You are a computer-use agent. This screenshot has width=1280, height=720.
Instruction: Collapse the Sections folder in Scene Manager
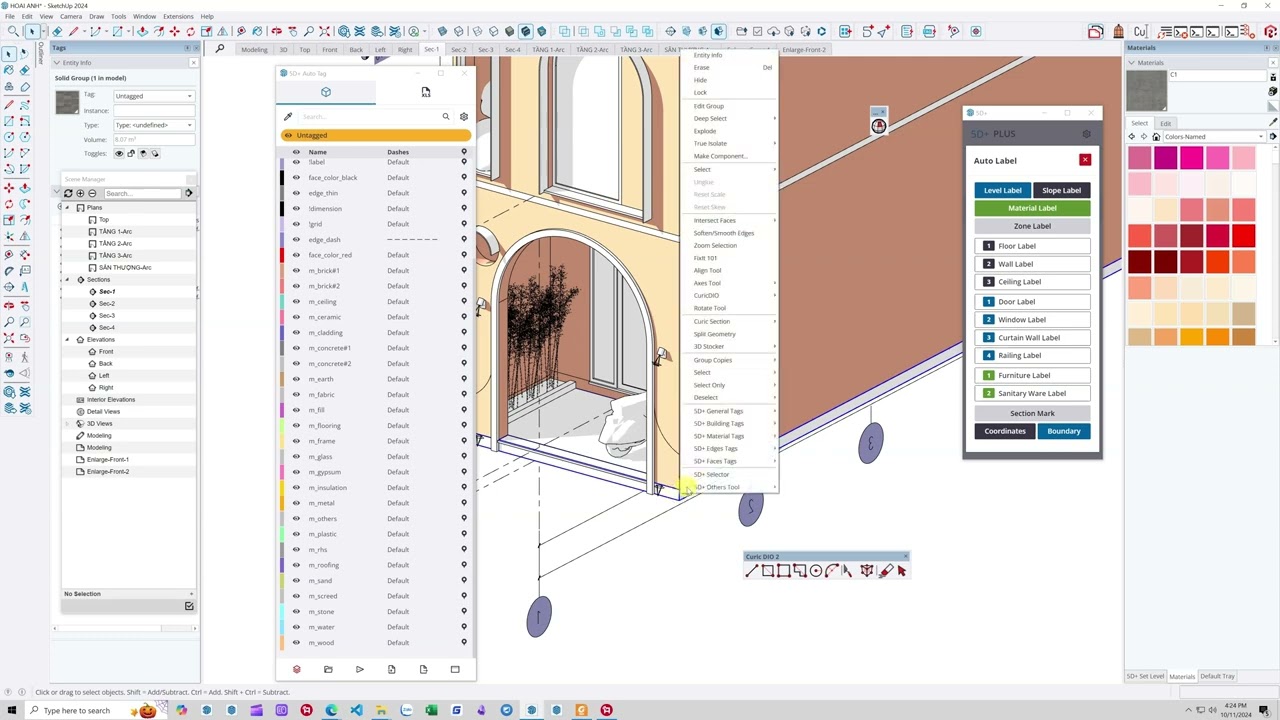68,279
